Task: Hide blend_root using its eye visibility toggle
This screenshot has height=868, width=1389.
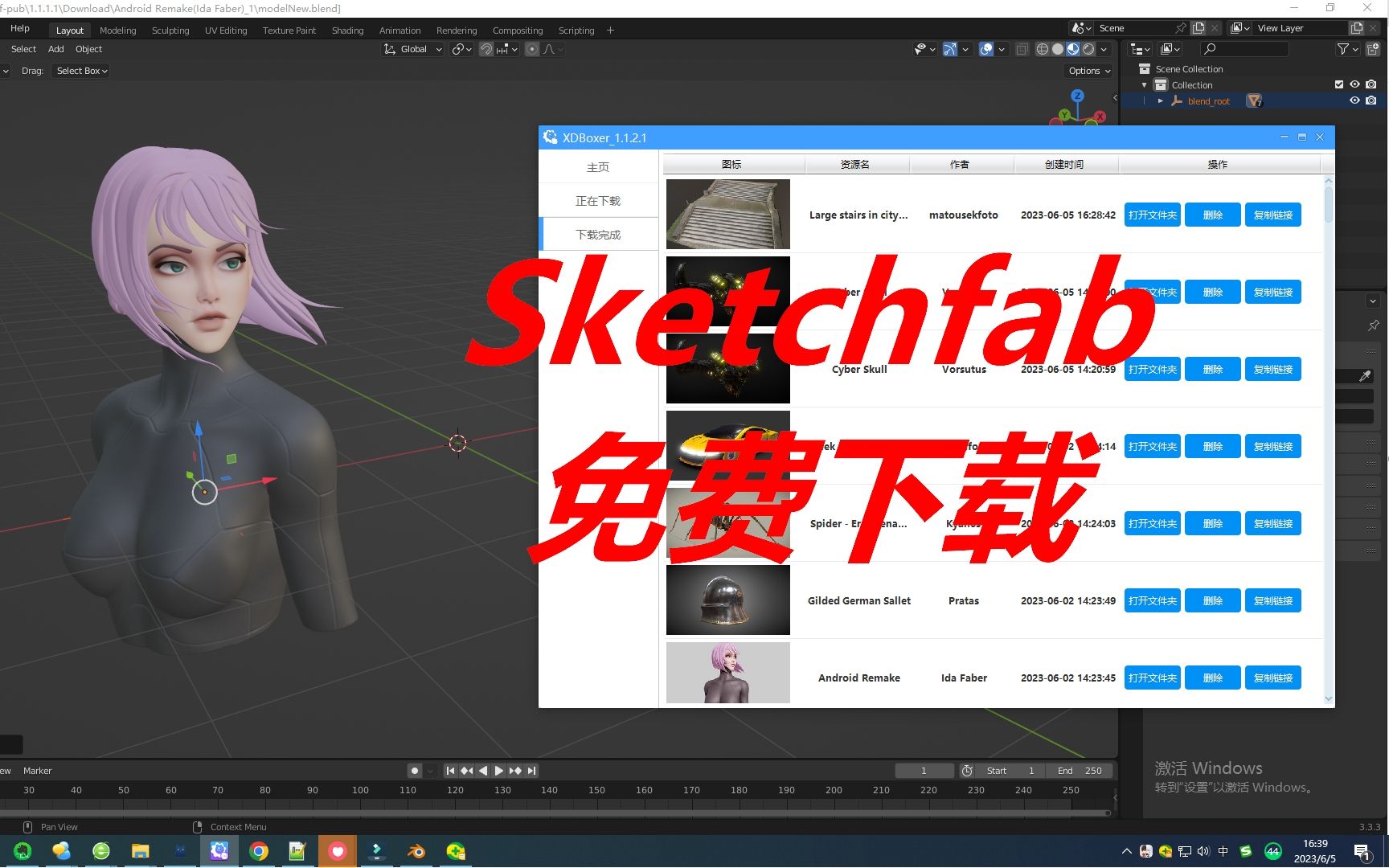Action: [1354, 100]
